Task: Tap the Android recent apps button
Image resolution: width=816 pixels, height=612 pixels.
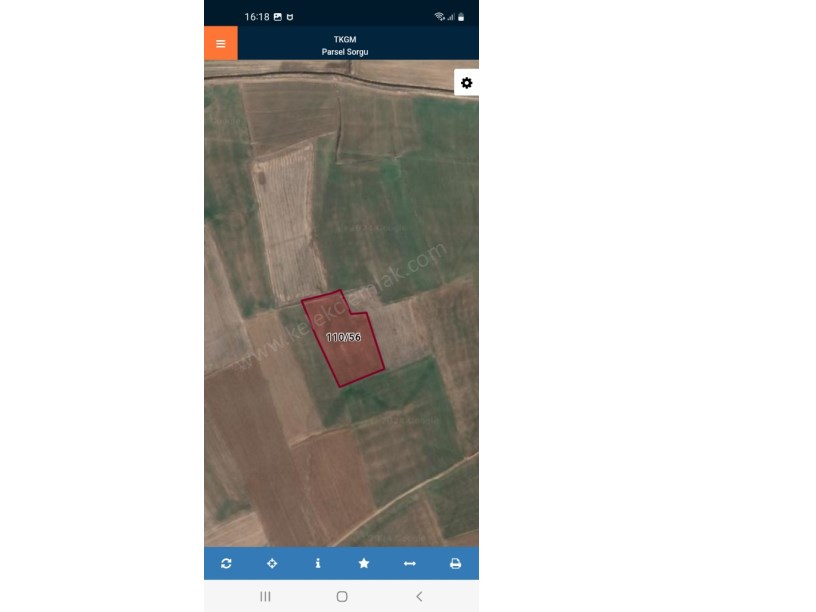Action: (265, 596)
